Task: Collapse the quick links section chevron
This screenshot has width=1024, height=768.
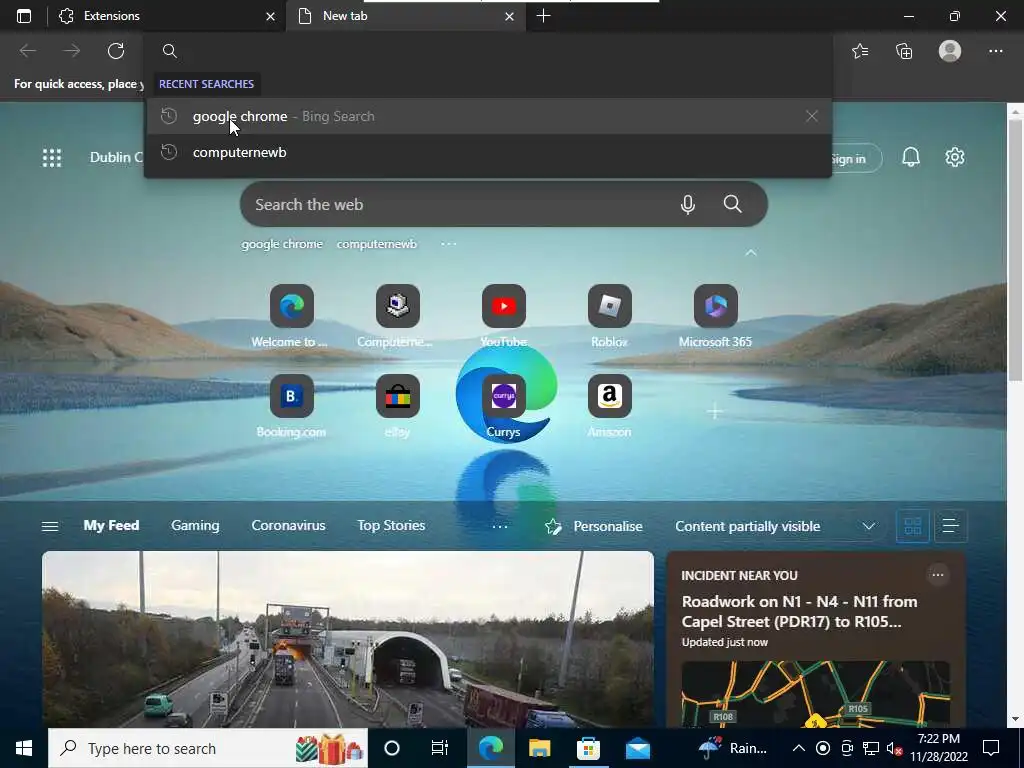Action: point(751,253)
